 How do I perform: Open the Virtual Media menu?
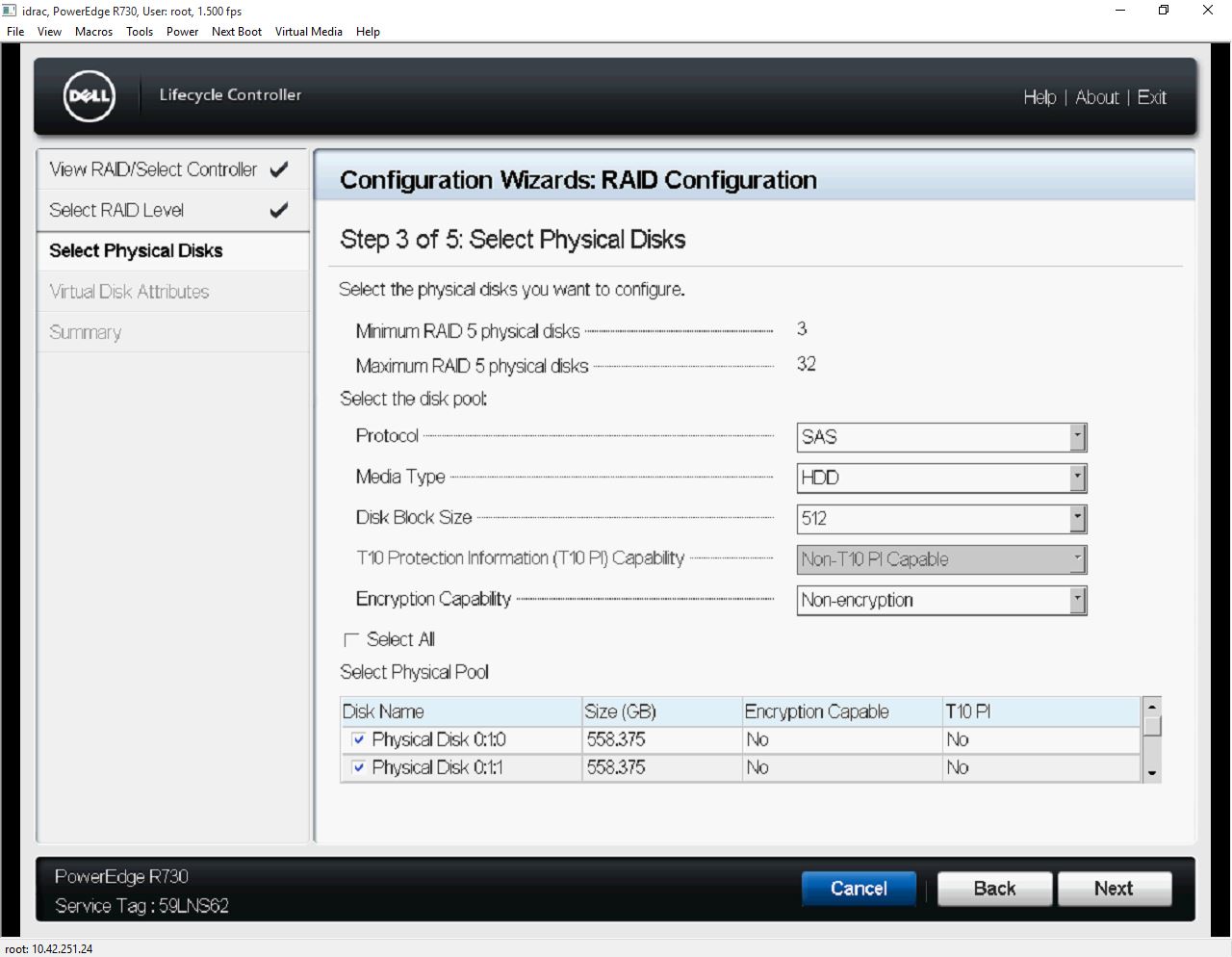[x=309, y=31]
